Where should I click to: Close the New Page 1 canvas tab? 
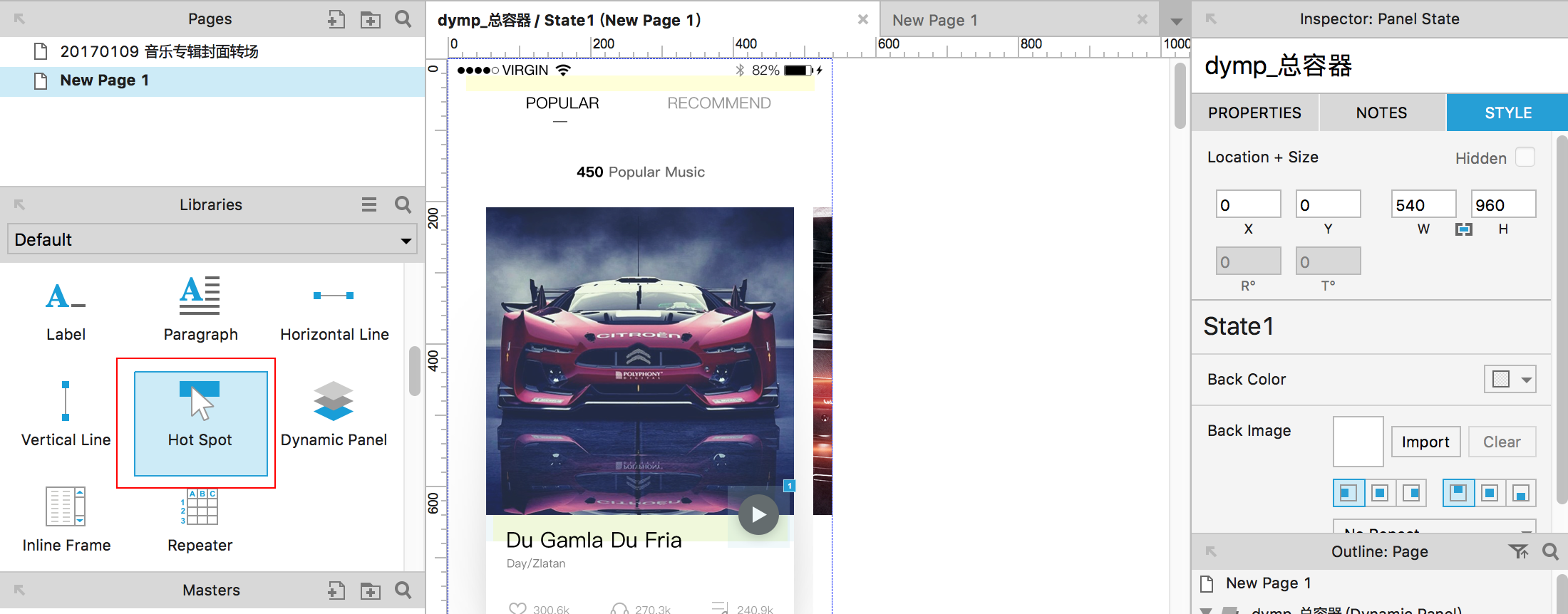coord(1143,19)
